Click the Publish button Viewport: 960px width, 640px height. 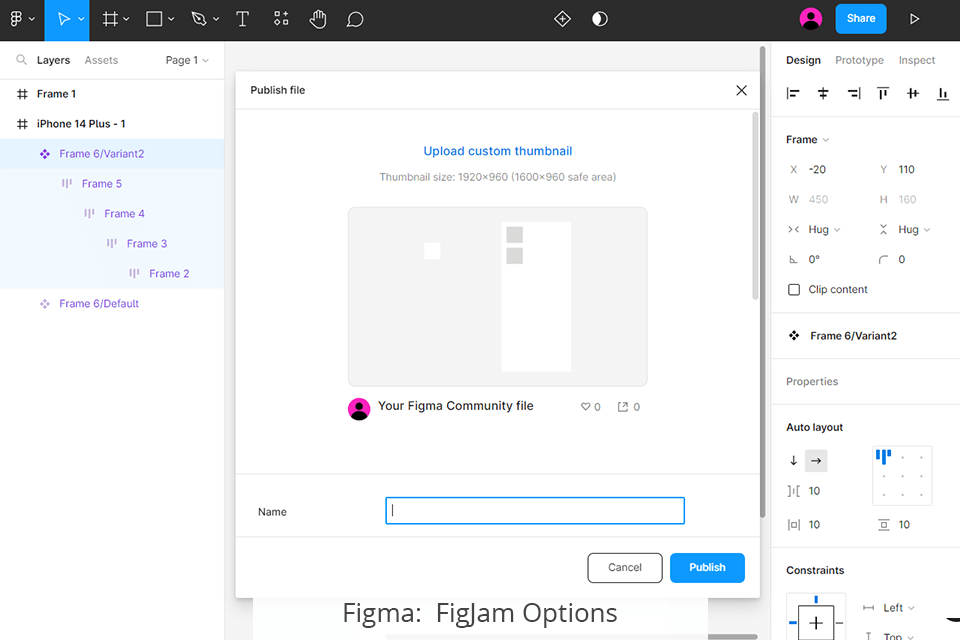pyautogui.click(x=707, y=568)
